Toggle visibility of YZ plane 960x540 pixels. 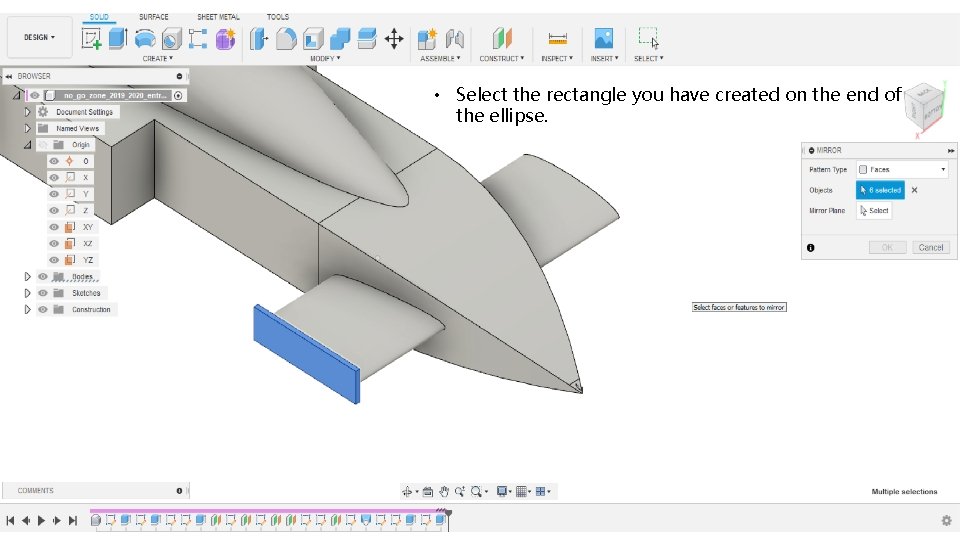point(54,260)
